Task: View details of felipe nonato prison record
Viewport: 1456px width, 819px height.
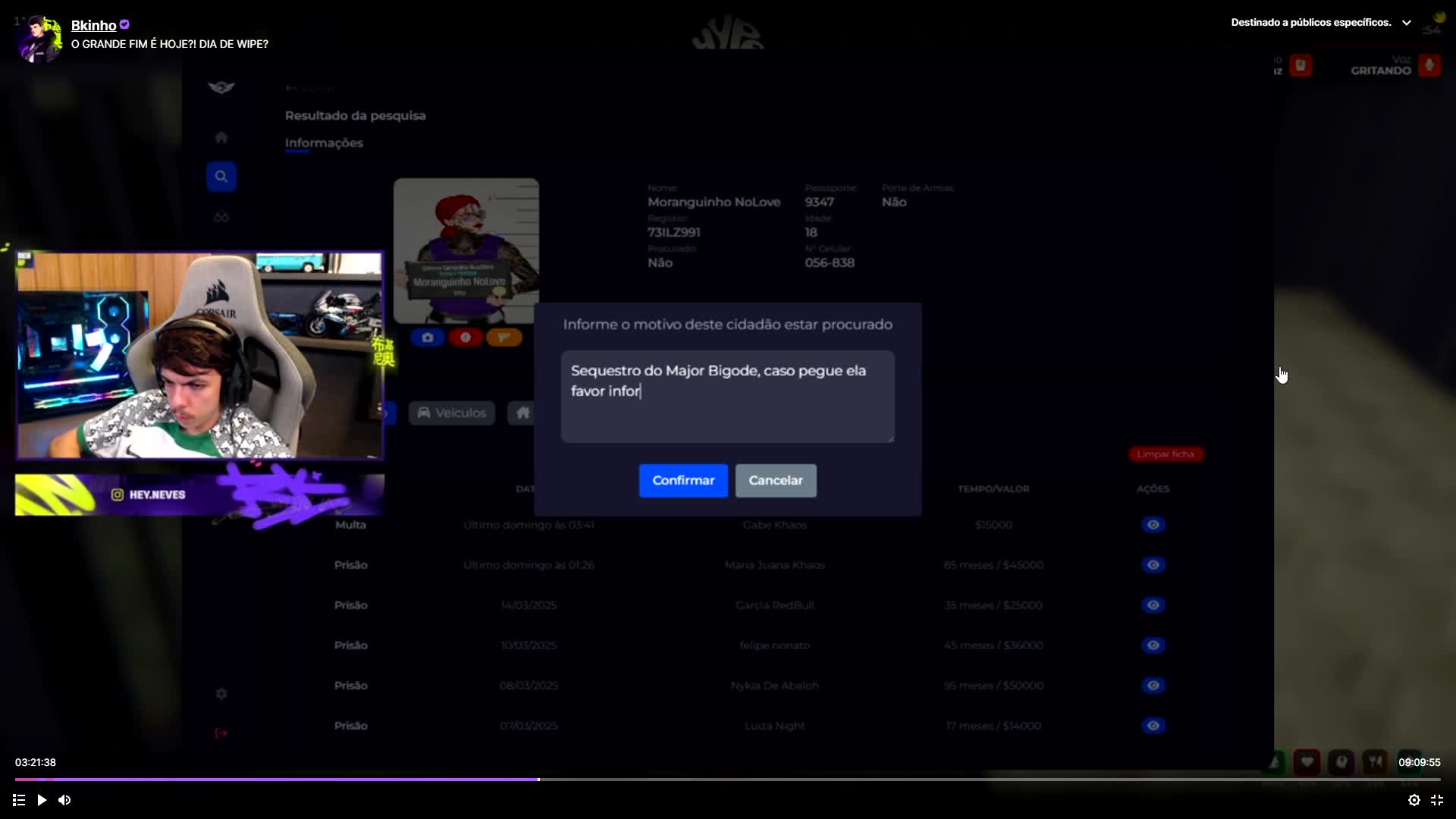Action: point(1153,645)
